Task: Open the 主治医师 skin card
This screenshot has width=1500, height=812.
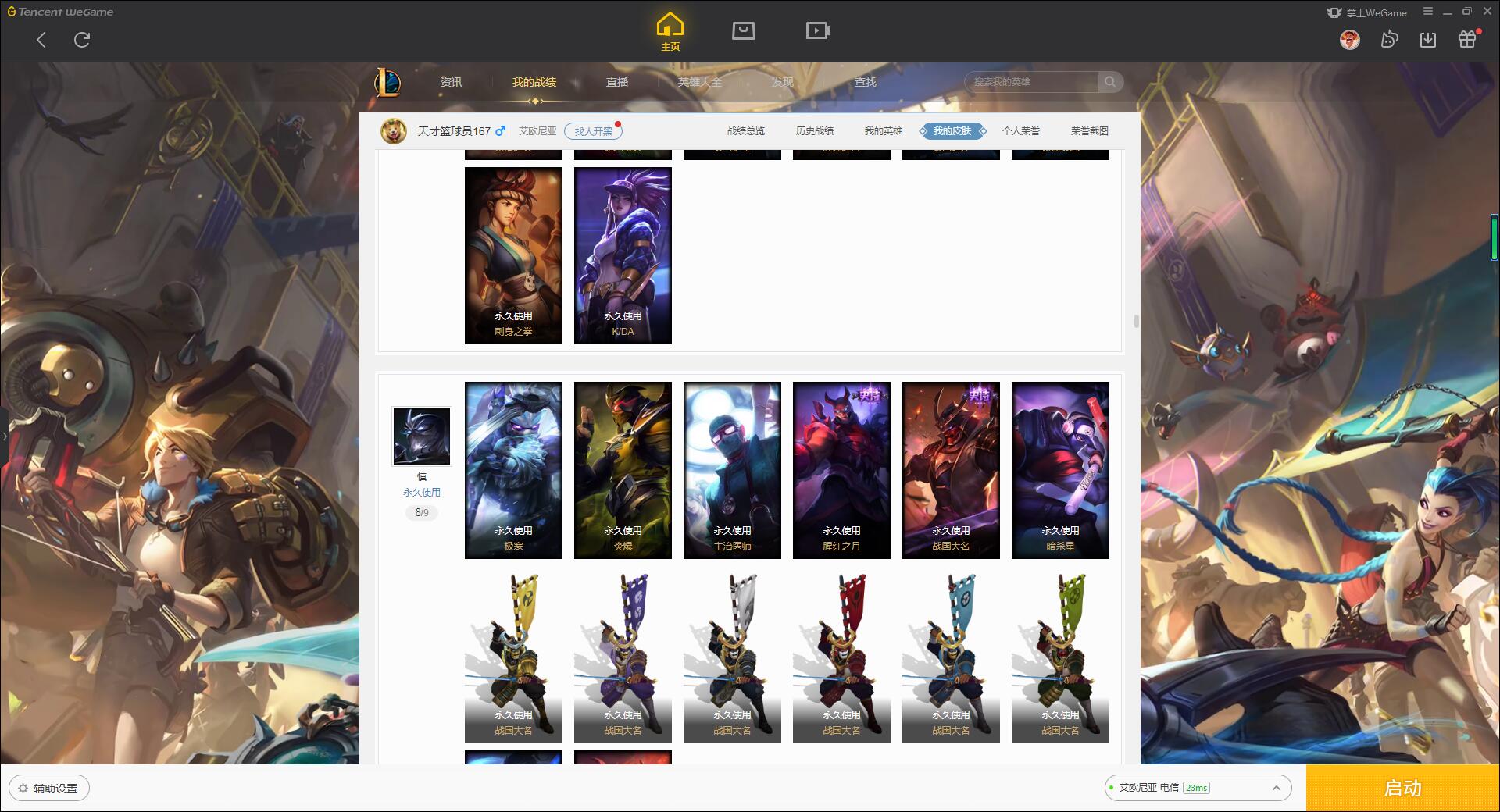Action: tap(732, 470)
